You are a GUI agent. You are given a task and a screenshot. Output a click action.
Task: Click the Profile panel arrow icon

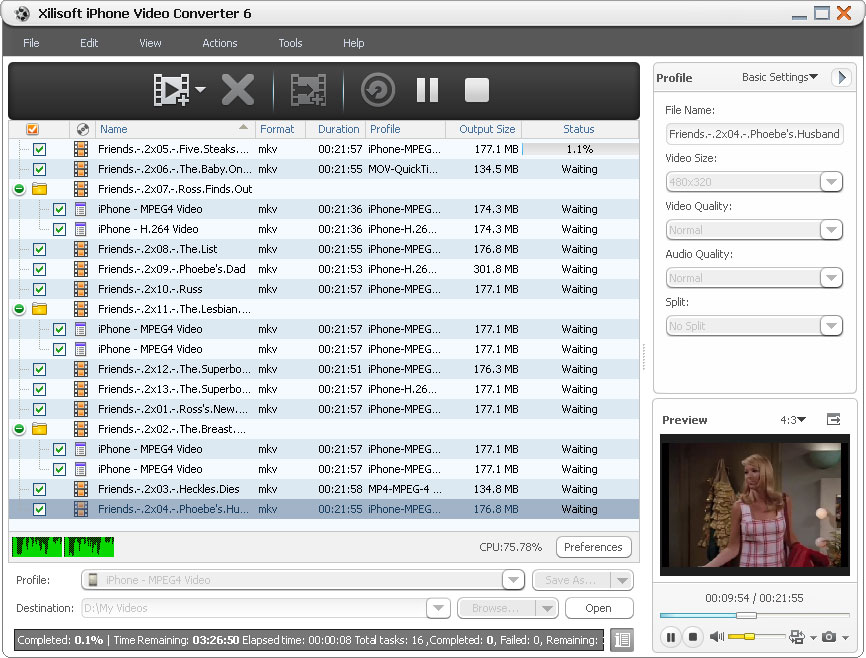(841, 77)
